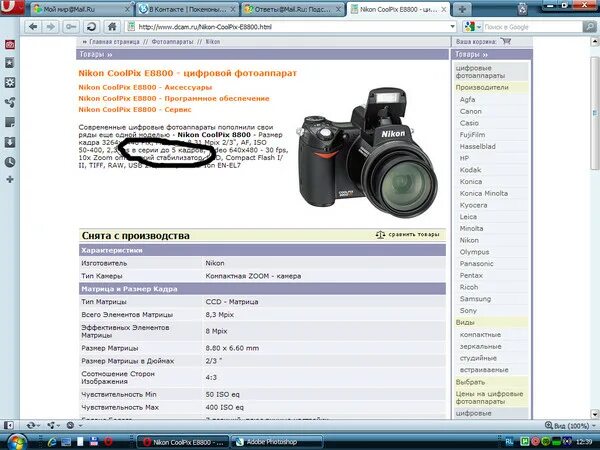Click the Google search input field

pos(532,27)
